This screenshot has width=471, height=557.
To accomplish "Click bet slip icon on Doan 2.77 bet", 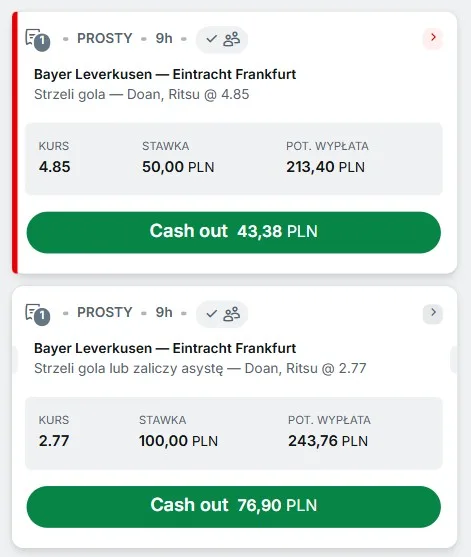I will 37,314.
